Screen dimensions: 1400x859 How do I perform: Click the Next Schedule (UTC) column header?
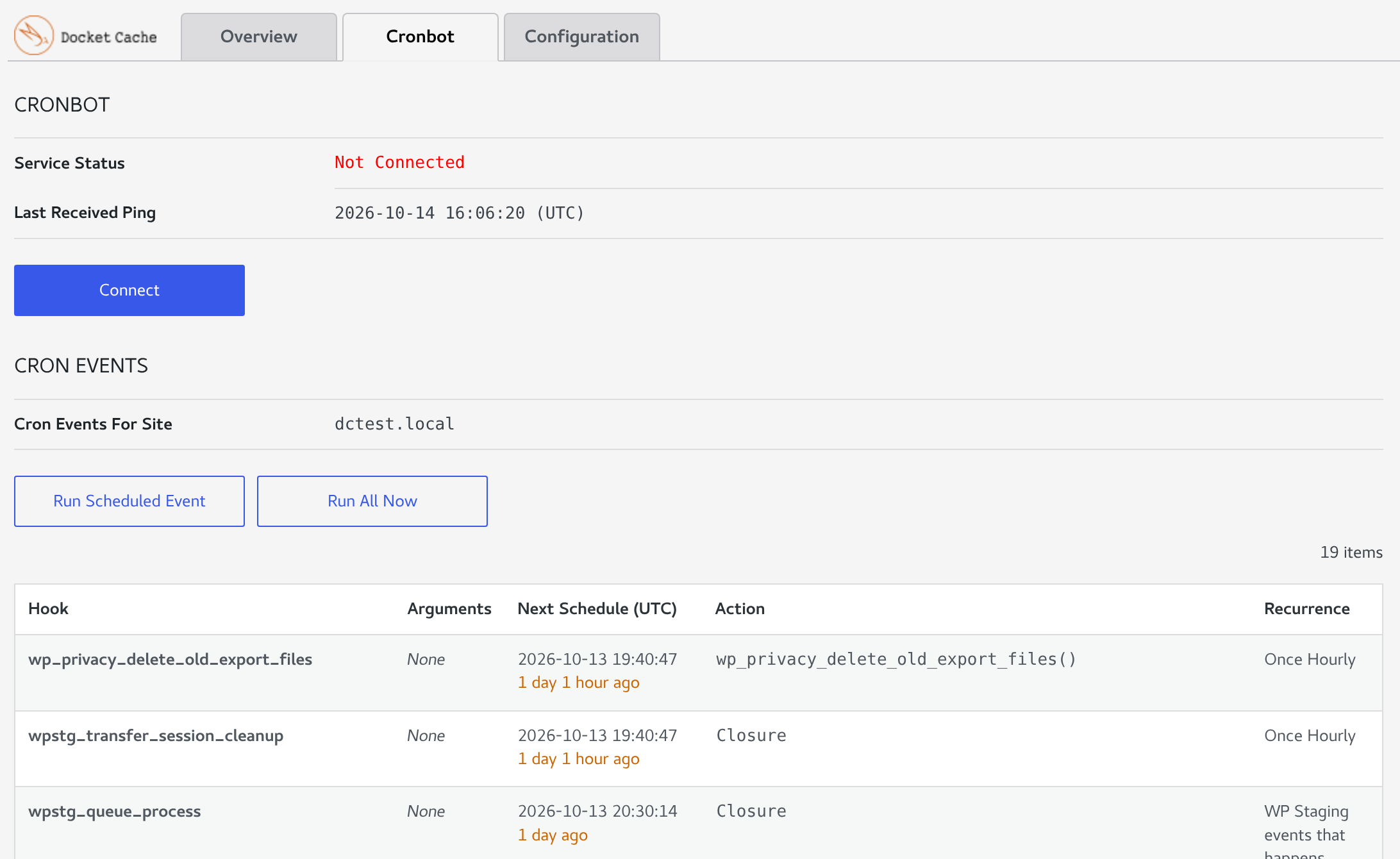point(597,608)
